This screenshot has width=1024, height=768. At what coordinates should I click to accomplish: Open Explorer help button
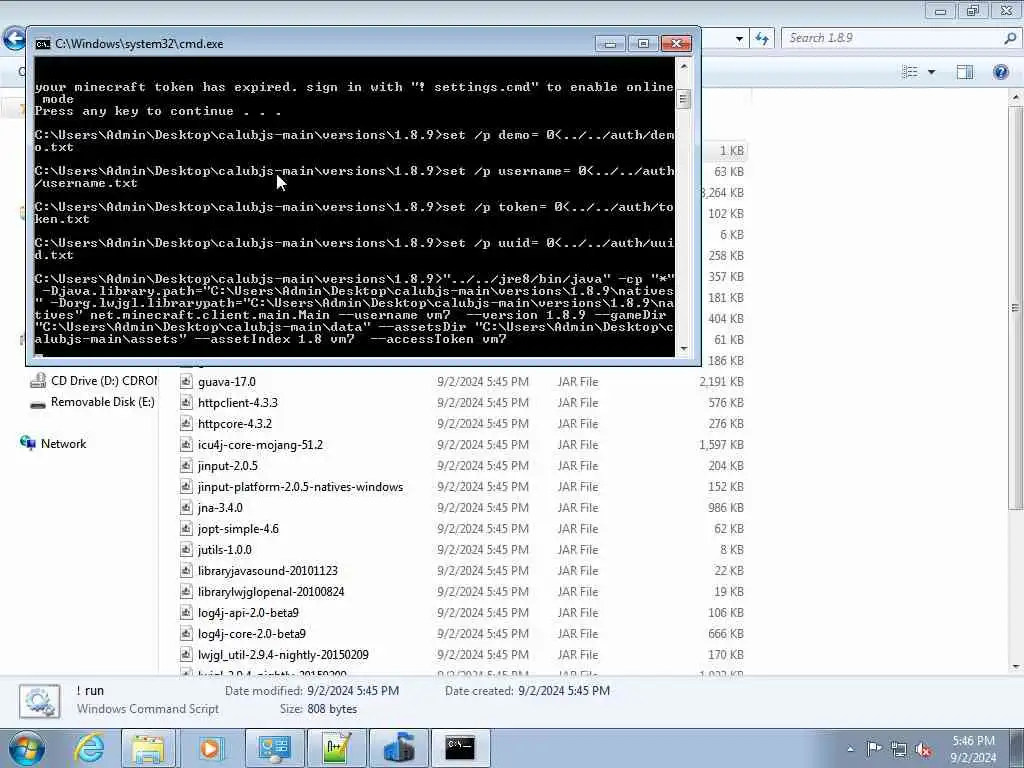click(x=1000, y=72)
